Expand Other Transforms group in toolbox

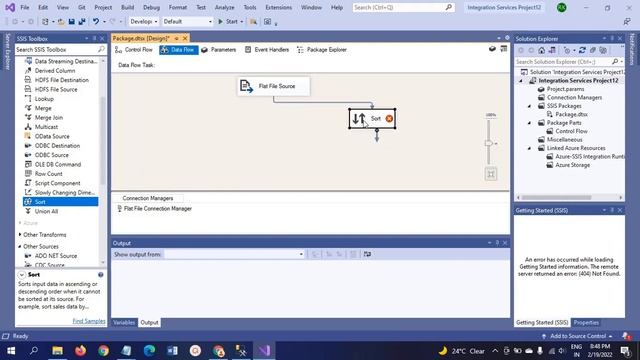(20, 235)
